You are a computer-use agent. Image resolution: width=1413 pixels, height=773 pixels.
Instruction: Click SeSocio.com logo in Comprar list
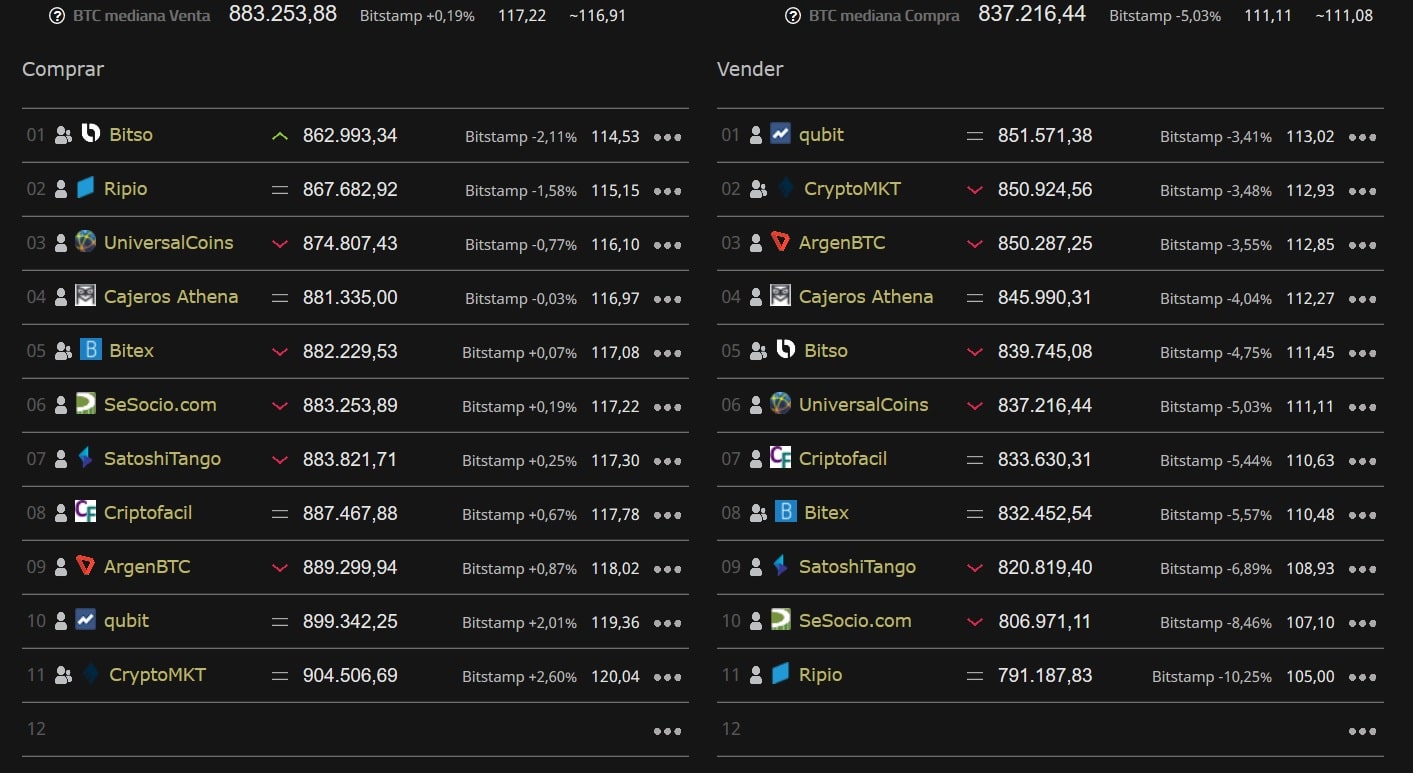pyautogui.click(x=85, y=403)
